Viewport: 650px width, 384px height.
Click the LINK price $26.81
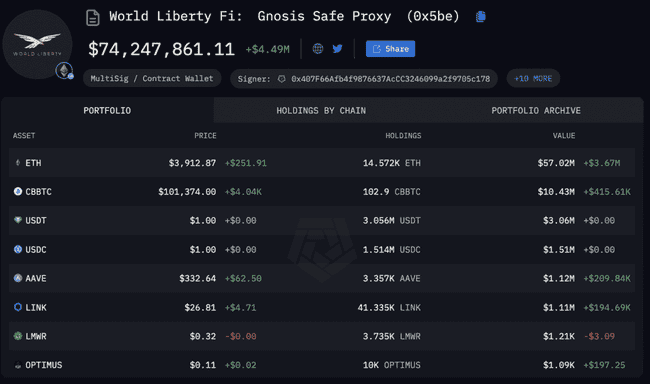click(200, 308)
